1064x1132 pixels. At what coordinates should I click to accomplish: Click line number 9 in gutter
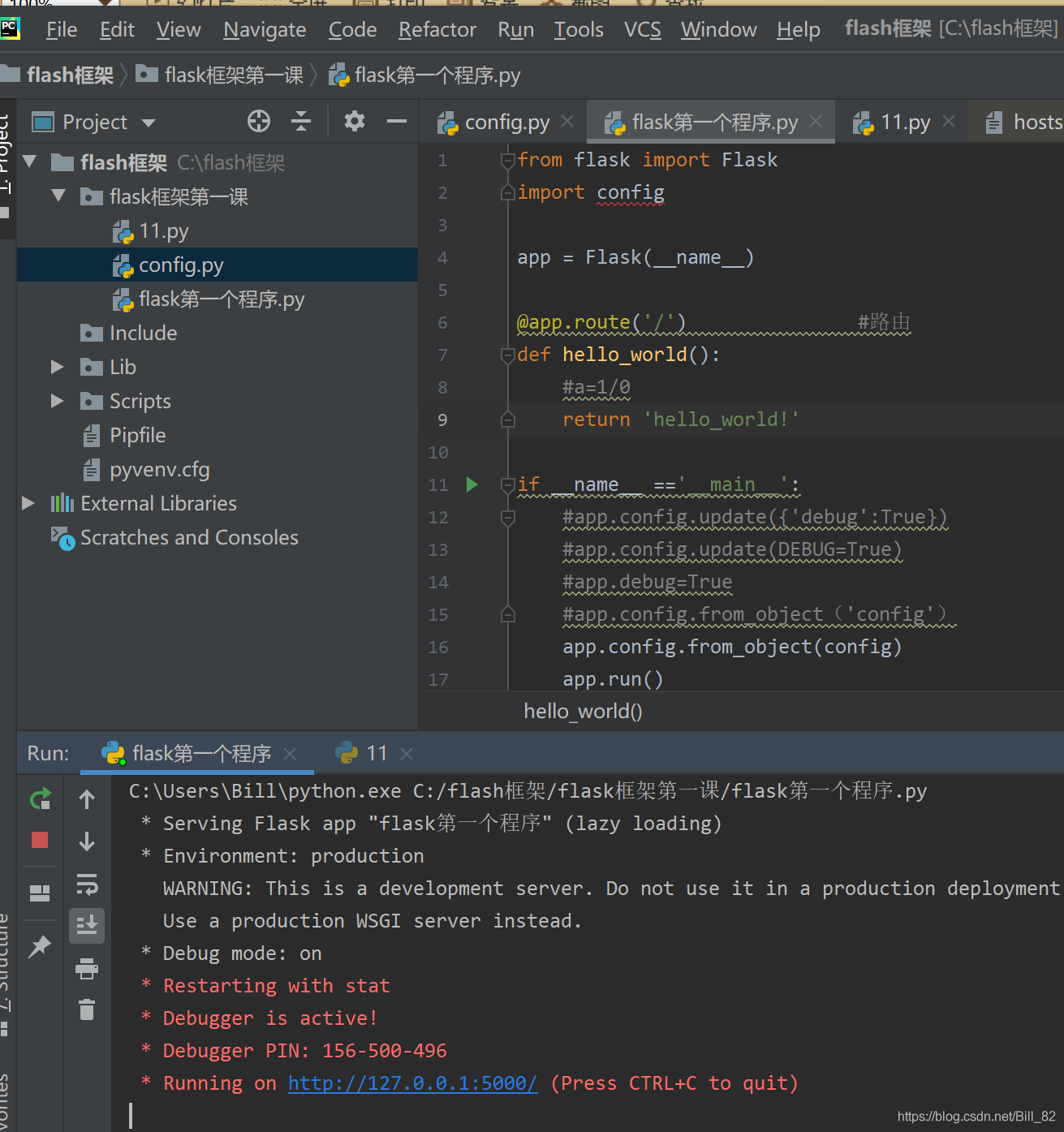point(442,420)
